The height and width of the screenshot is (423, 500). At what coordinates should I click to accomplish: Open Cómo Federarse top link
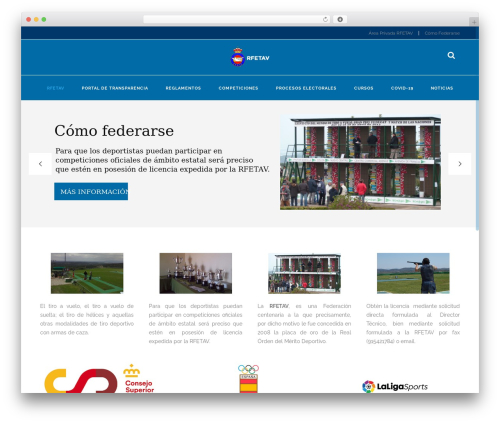[x=442, y=33]
